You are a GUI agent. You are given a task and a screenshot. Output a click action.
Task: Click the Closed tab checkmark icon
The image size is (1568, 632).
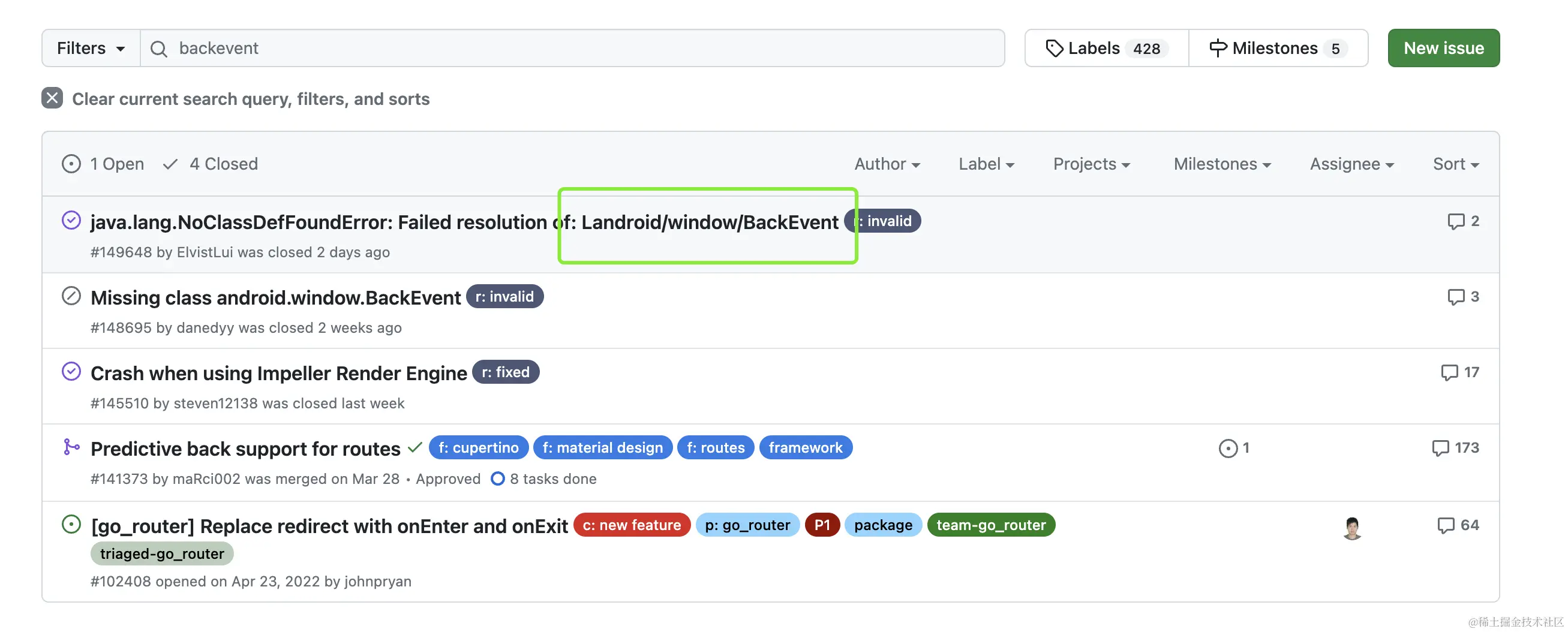coord(170,164)
